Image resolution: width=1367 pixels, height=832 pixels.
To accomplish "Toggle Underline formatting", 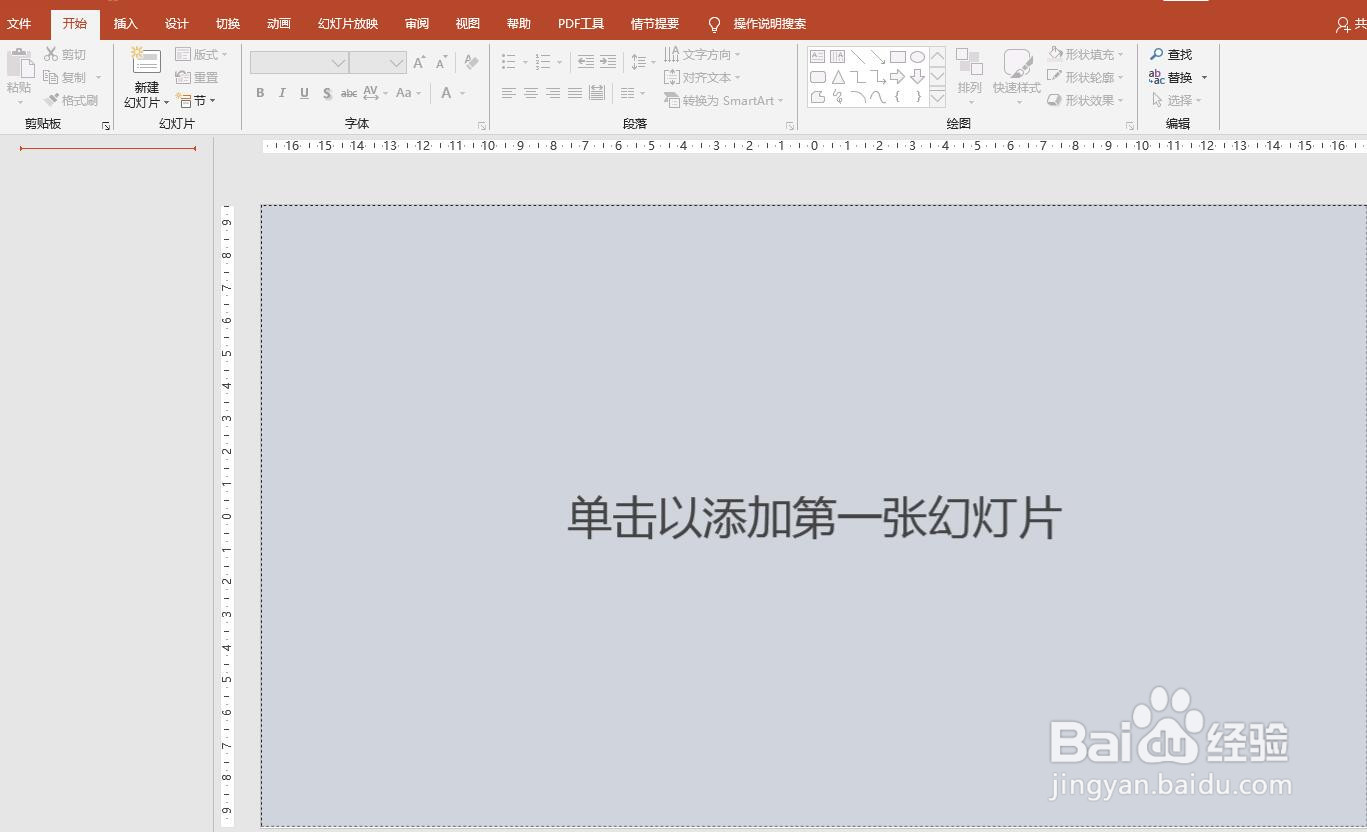I will pyautogui.click(x=304, y=93).
